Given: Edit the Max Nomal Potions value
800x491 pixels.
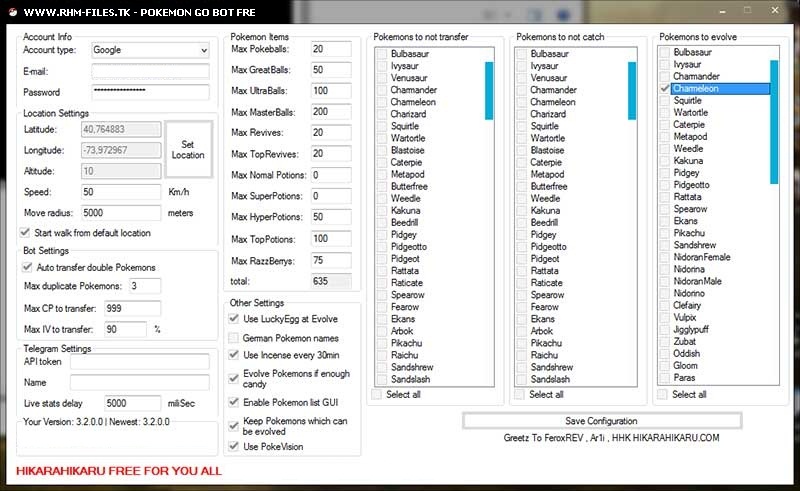Looking at the screenshot, I should 331,175.
